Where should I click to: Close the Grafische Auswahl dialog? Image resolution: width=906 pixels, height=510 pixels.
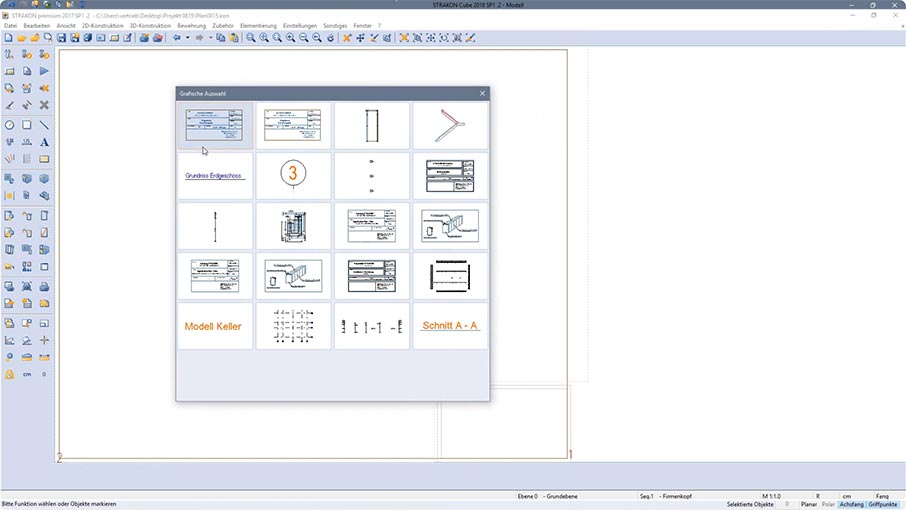click(482, 93)
